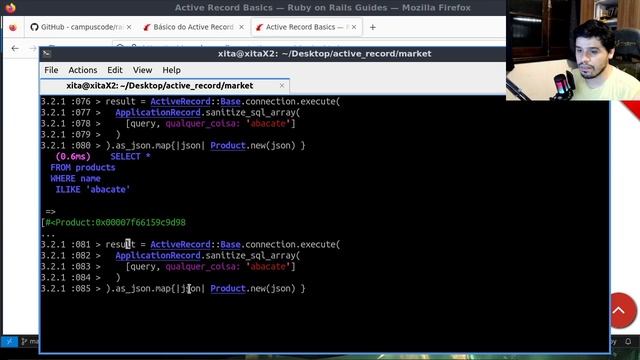Switch to Active Record Basics Firefox tab
The height and width of the screenshot is (360, 640).
(x=306, y=27)
